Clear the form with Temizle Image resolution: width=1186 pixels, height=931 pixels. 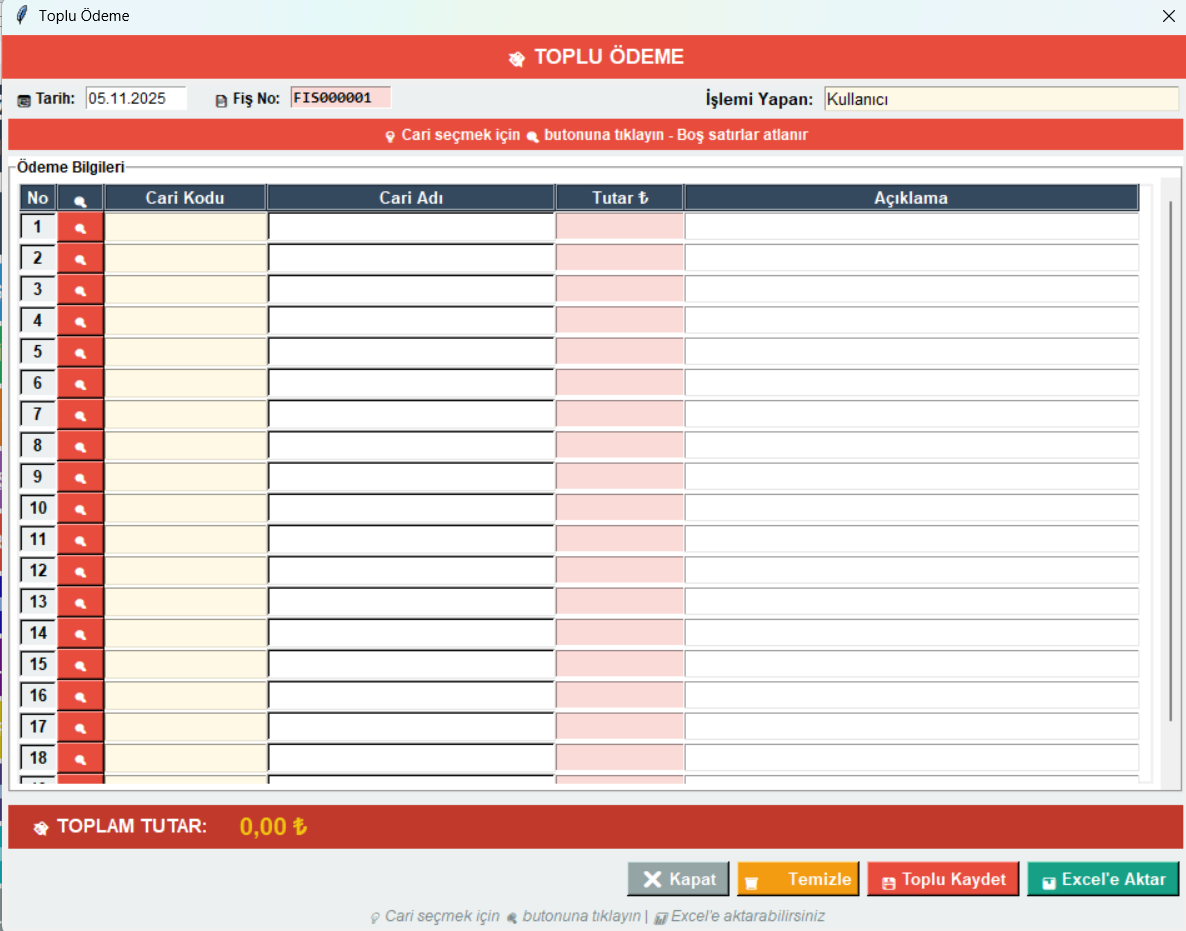pyautogui.click(x=798, y=879)
